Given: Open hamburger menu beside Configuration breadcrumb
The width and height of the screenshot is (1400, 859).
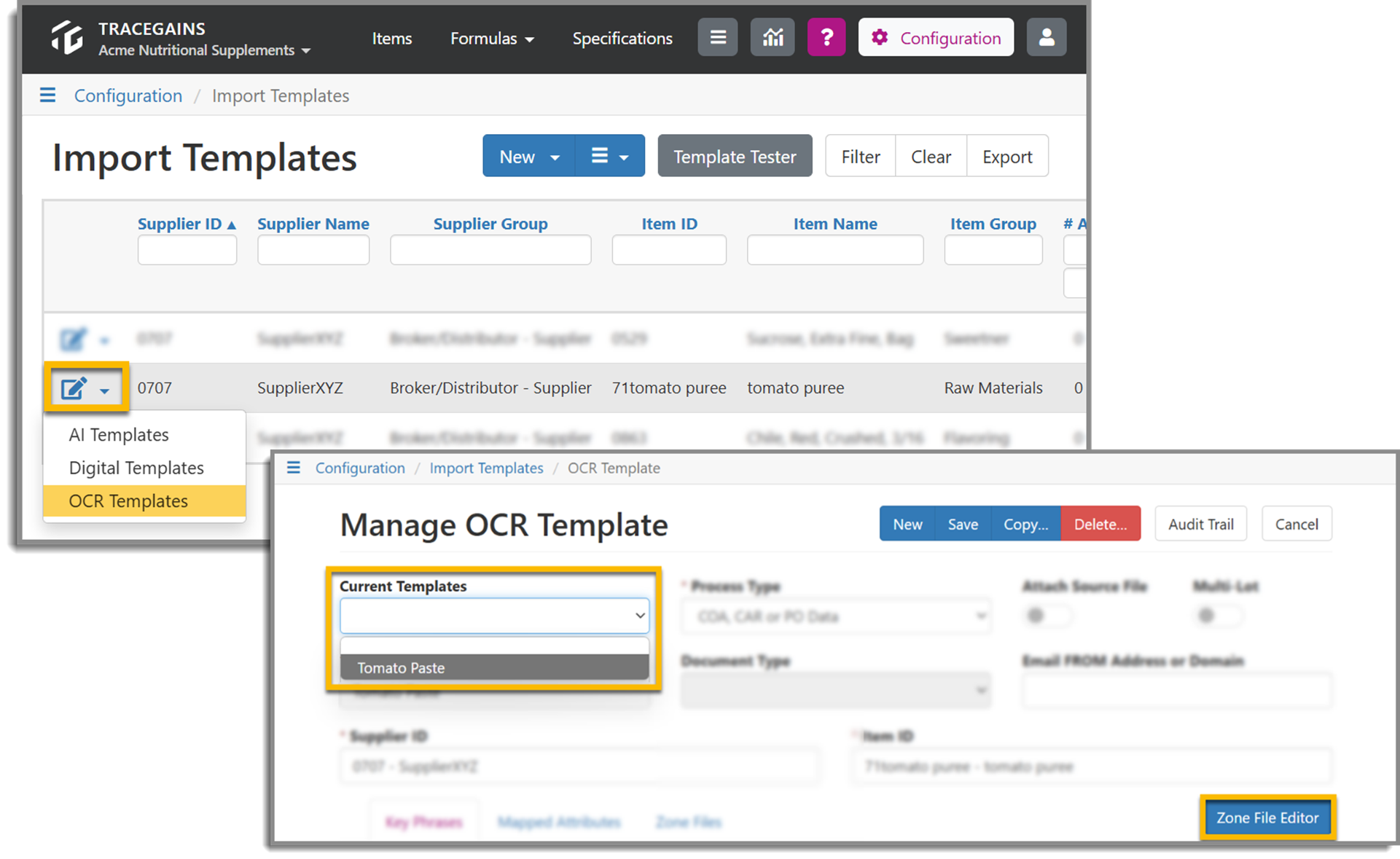Looking at the screenshot, I should 47,95.
